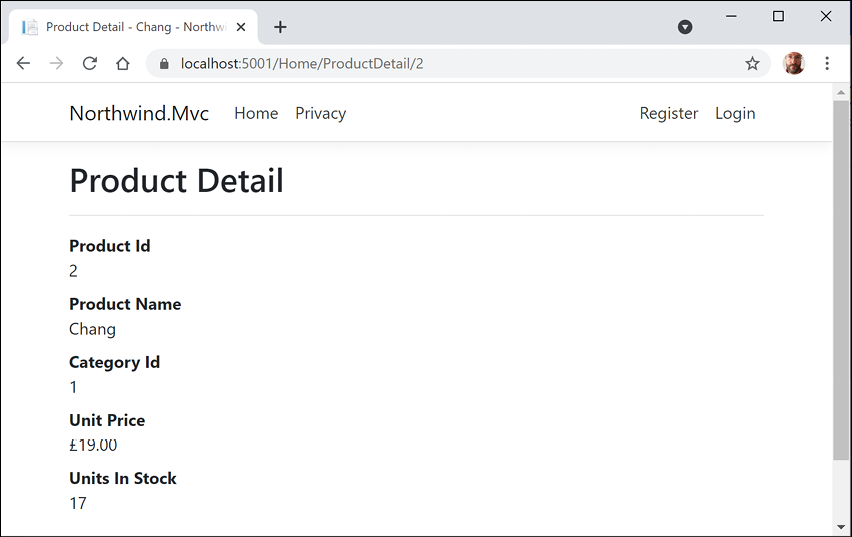Viewport: 852px width, 537px height.
Task: Click the browser Back arrow
Action: click(23, 63)
